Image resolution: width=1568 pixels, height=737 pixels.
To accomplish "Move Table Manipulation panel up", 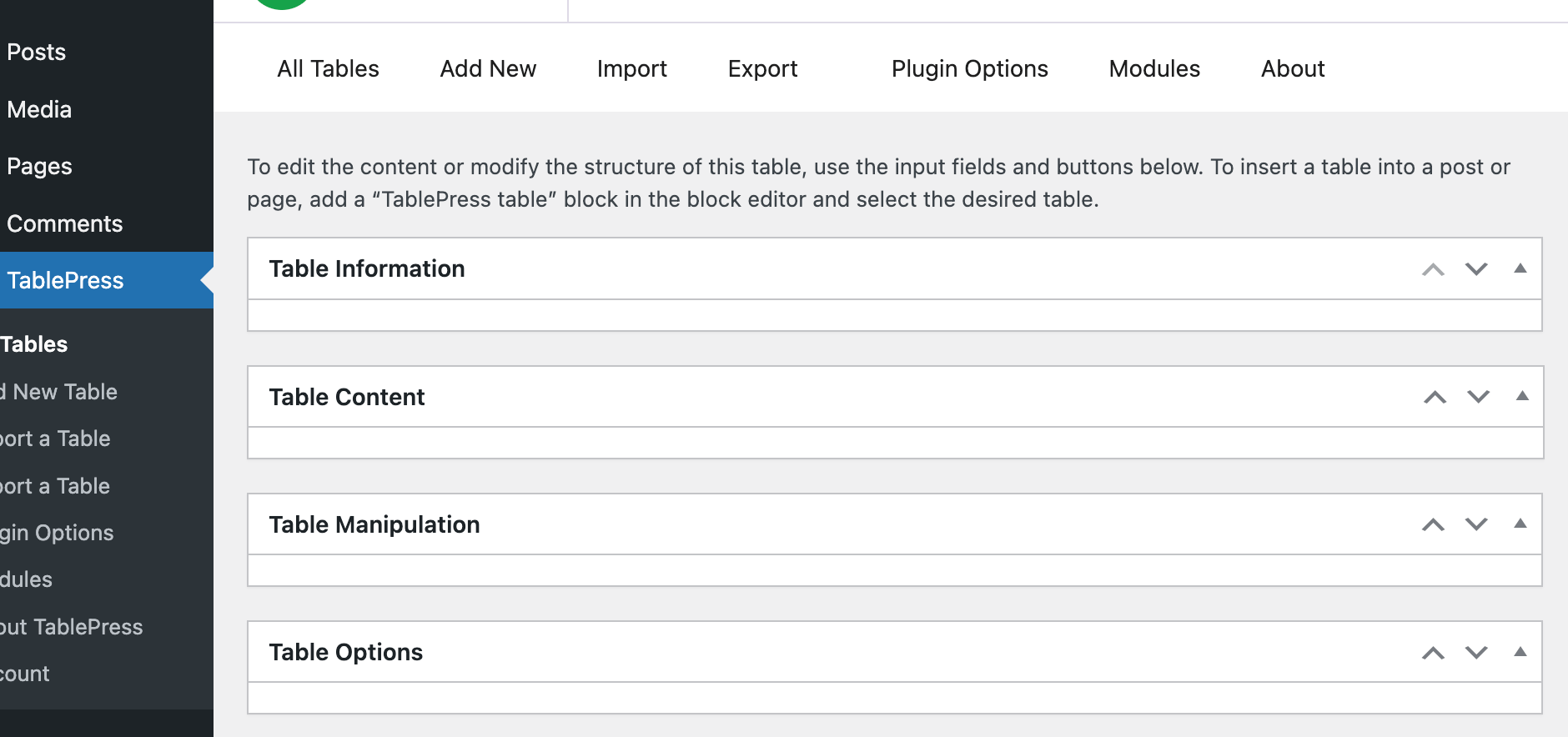I will click(x=1433, y=524).
